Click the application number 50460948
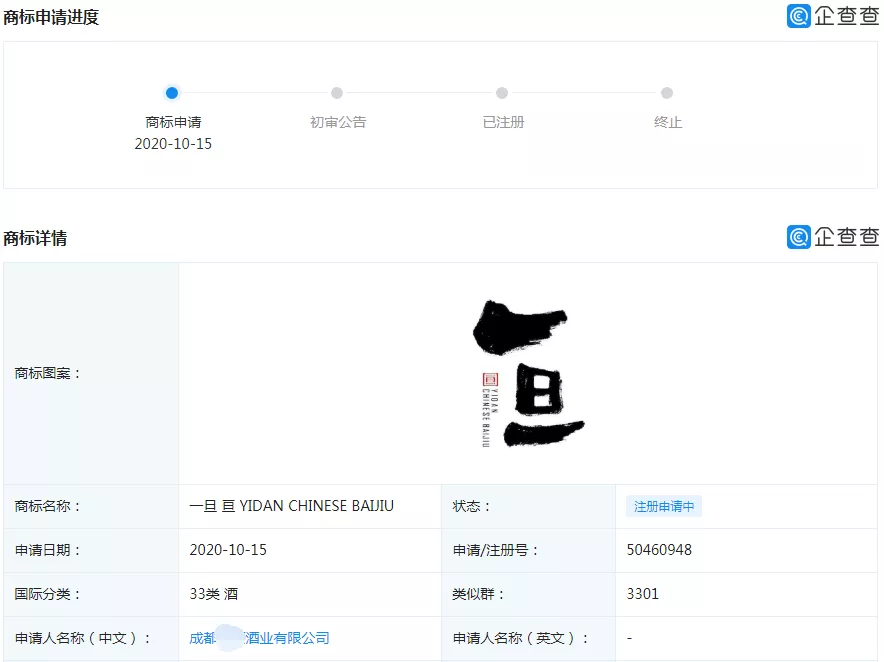This screenshot has width=884, height=662. pyautogui.click(x=661, y=550)
